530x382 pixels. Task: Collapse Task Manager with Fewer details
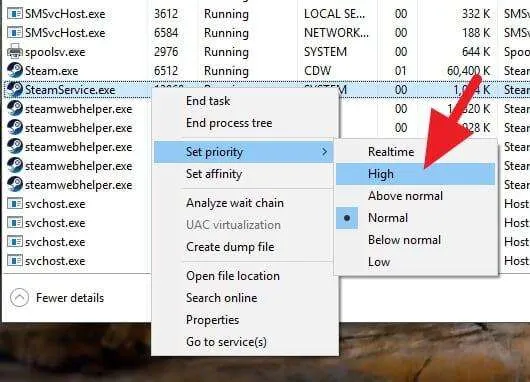[57, 298]
